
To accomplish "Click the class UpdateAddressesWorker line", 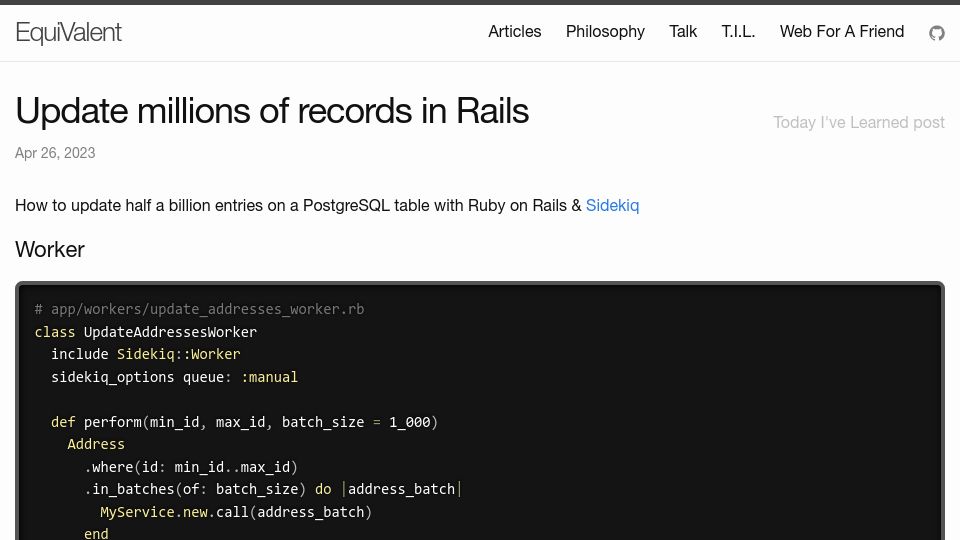I will click(146, 332).
